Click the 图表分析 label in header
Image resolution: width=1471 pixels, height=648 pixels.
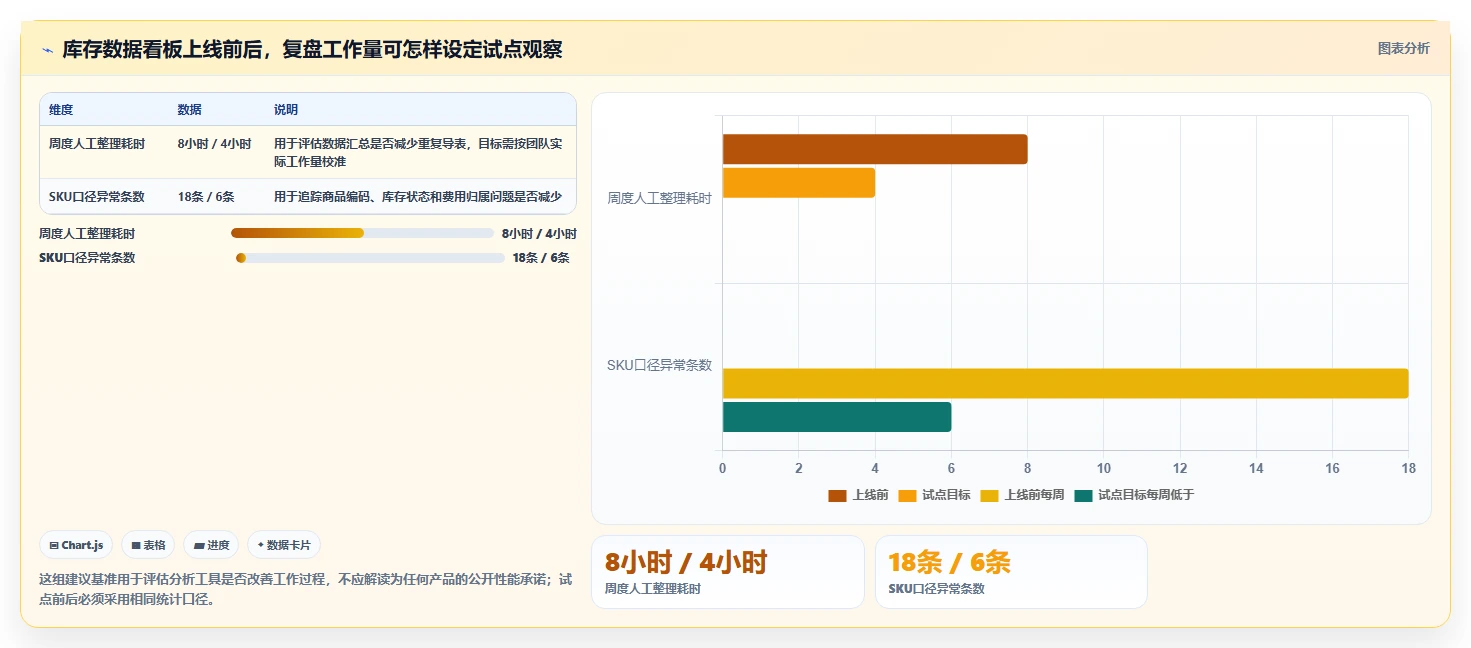click(1403, 48)
